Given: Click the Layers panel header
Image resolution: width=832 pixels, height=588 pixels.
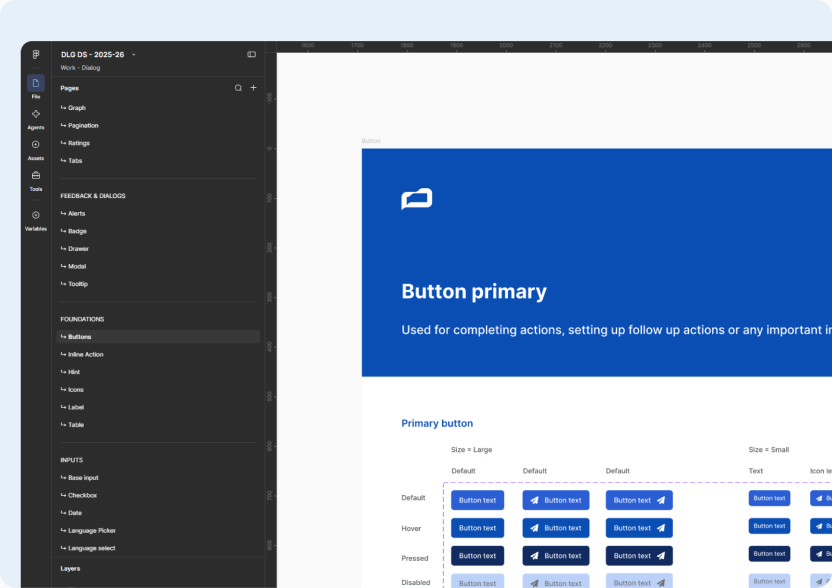Looking at the screenshot, I should tap(70, 568).
